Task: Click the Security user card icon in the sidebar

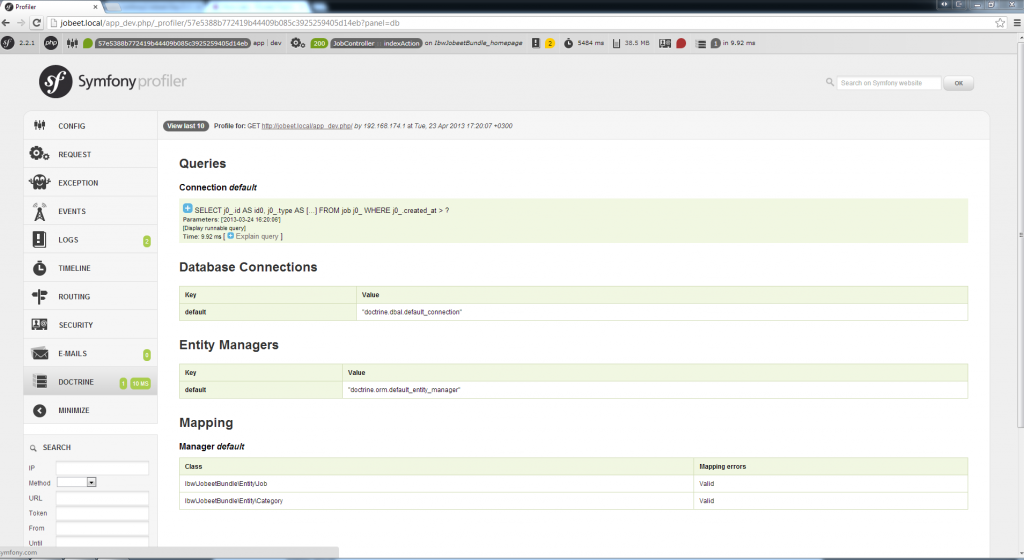Action: coord(39,324)
